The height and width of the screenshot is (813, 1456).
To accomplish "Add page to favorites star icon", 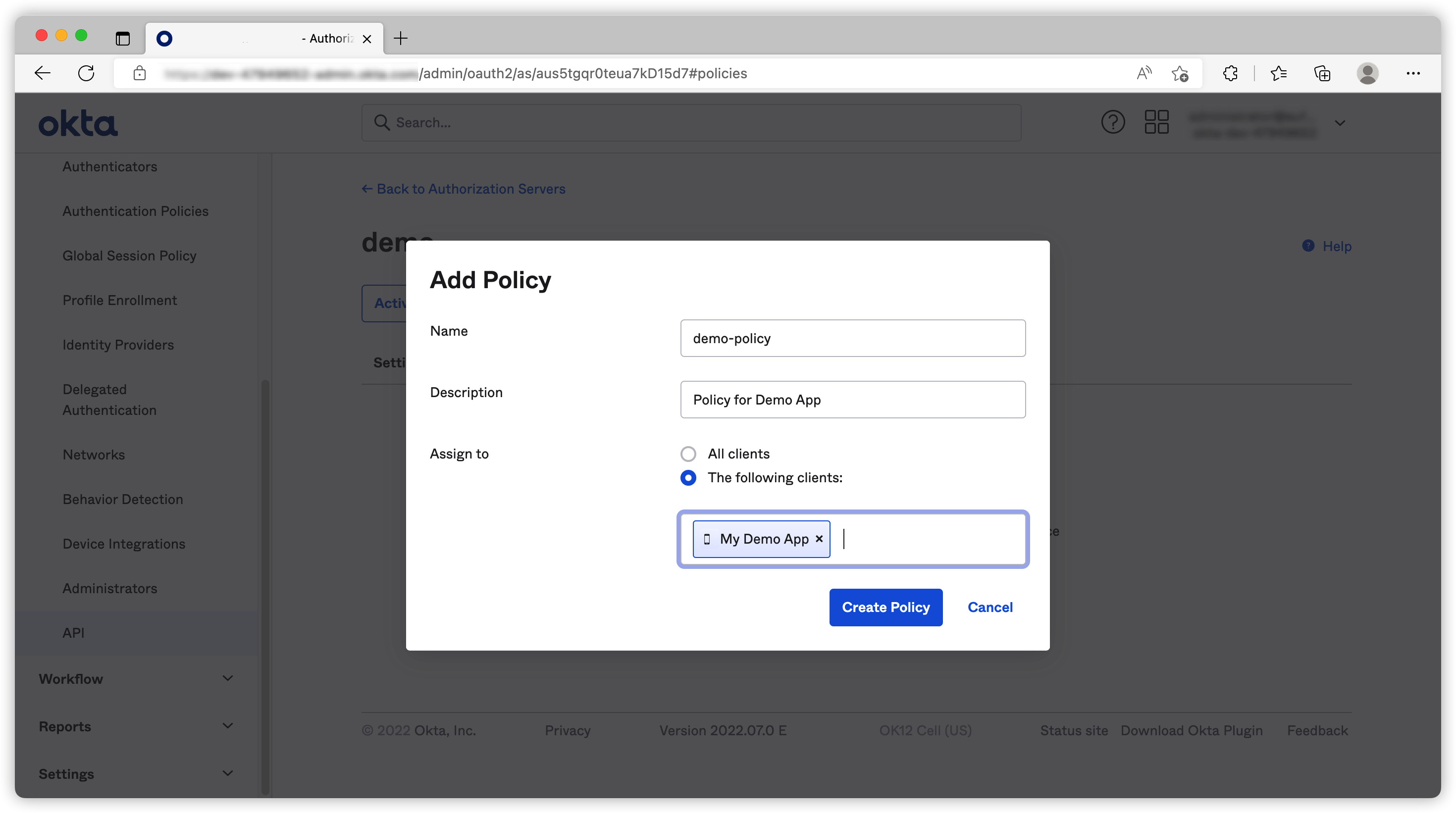I will pyautogui.click(x=1180, y=73).
